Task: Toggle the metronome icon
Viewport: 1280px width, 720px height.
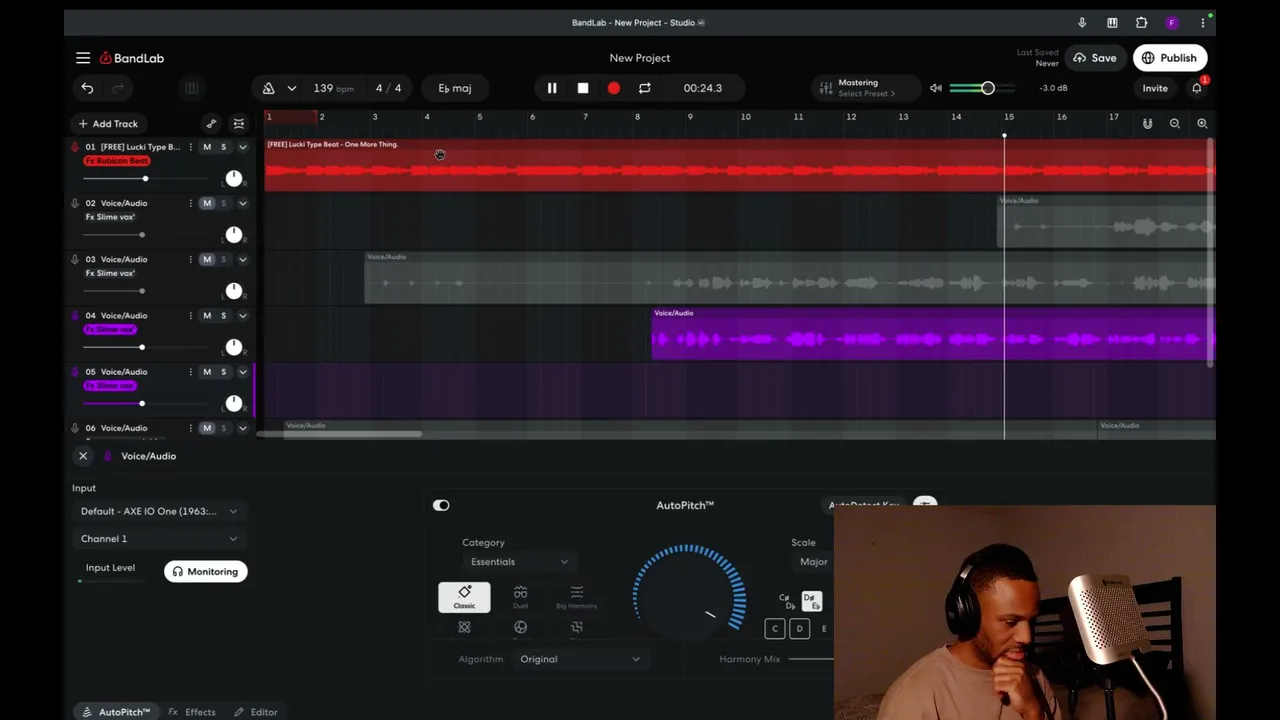Action: (268, 88)
